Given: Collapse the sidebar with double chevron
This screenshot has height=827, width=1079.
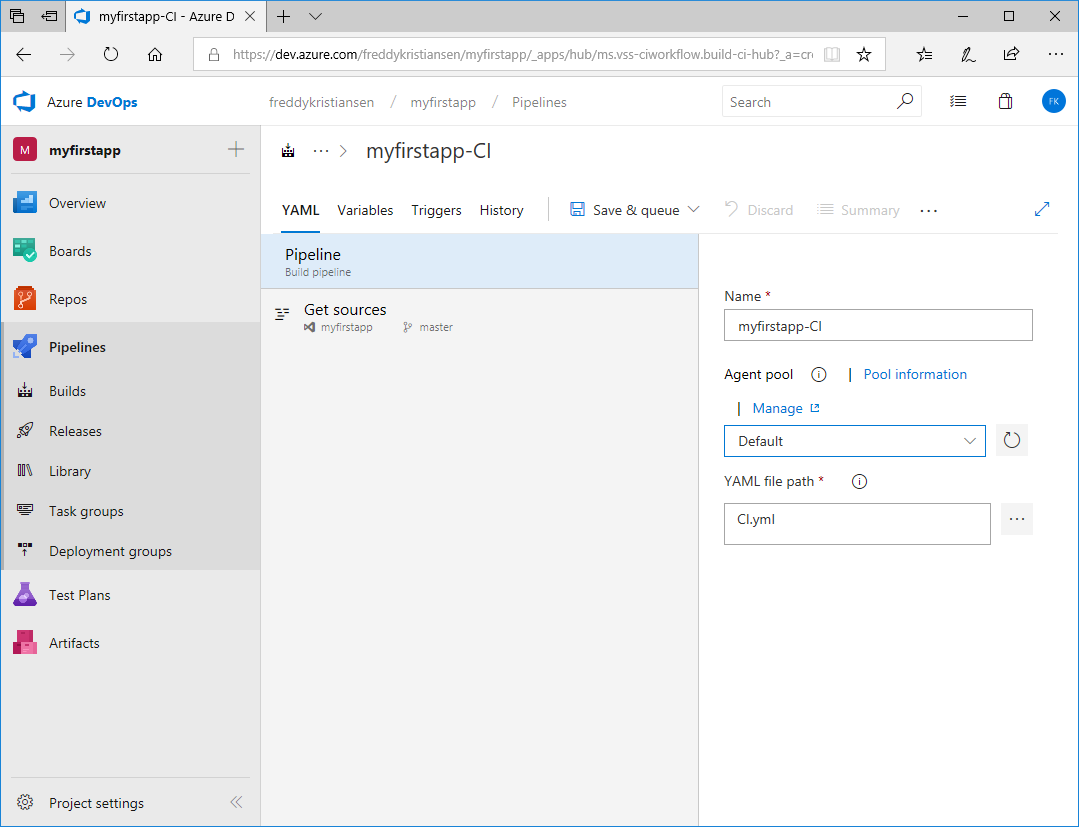Looking at the screenshot, I should (x=236, y=802).
